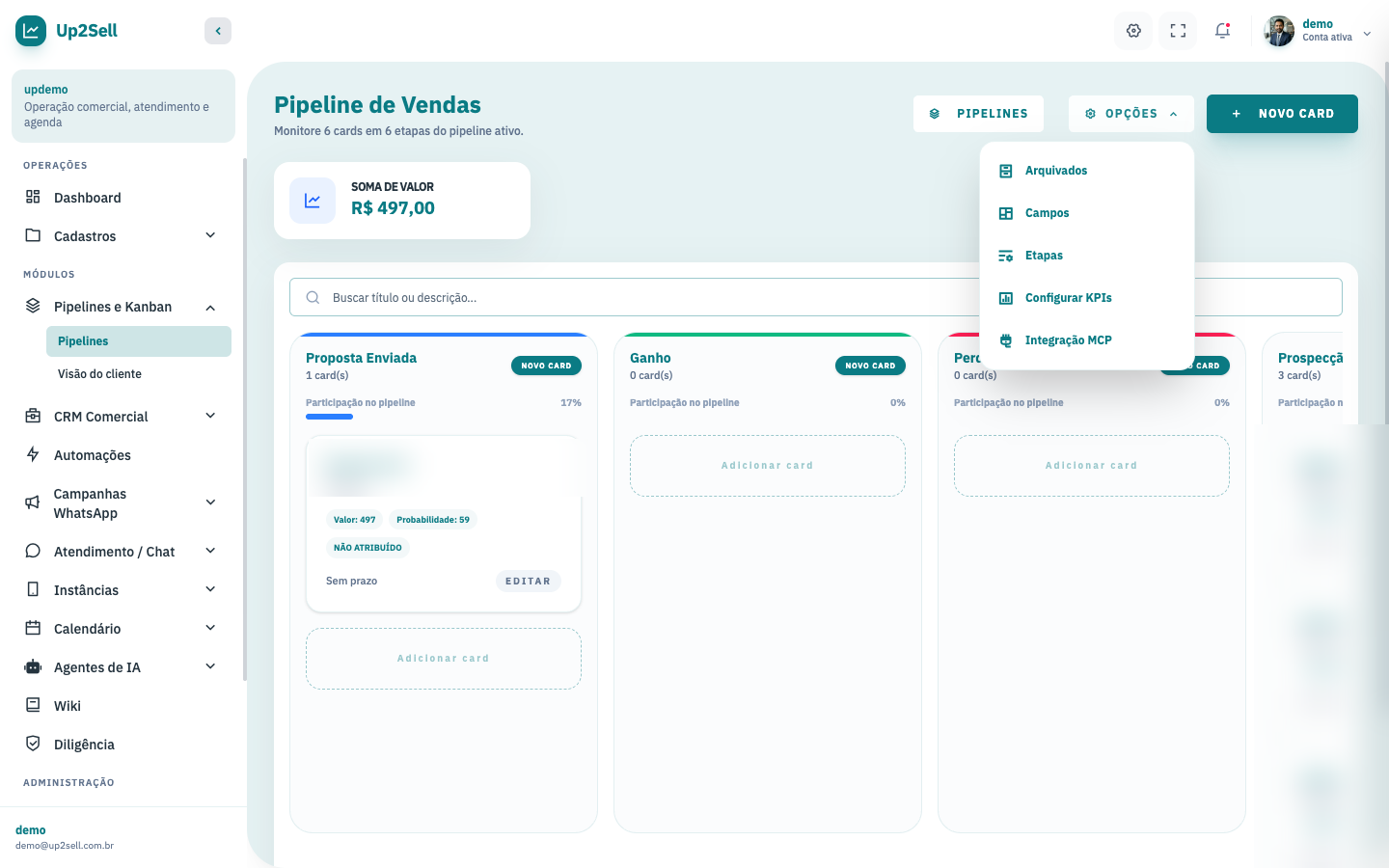Click the NÃO ATRIBUÍDO tag

368,548
